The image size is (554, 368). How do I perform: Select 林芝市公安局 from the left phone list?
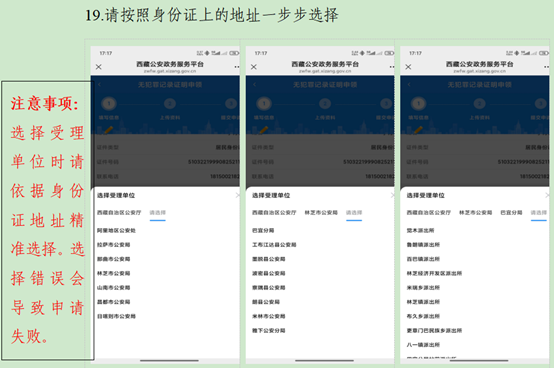[x=114, y=273]
